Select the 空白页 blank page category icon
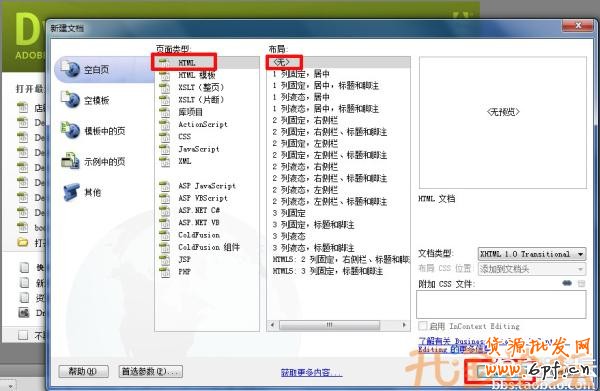The width and height of the screenshot is (600, 391). [x=70, y=68]
